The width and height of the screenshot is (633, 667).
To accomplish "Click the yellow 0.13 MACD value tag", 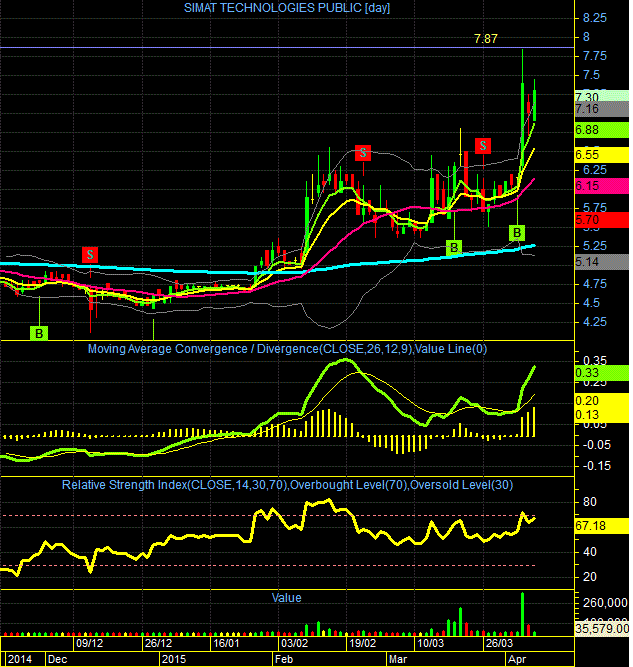I will coord(602,415).
